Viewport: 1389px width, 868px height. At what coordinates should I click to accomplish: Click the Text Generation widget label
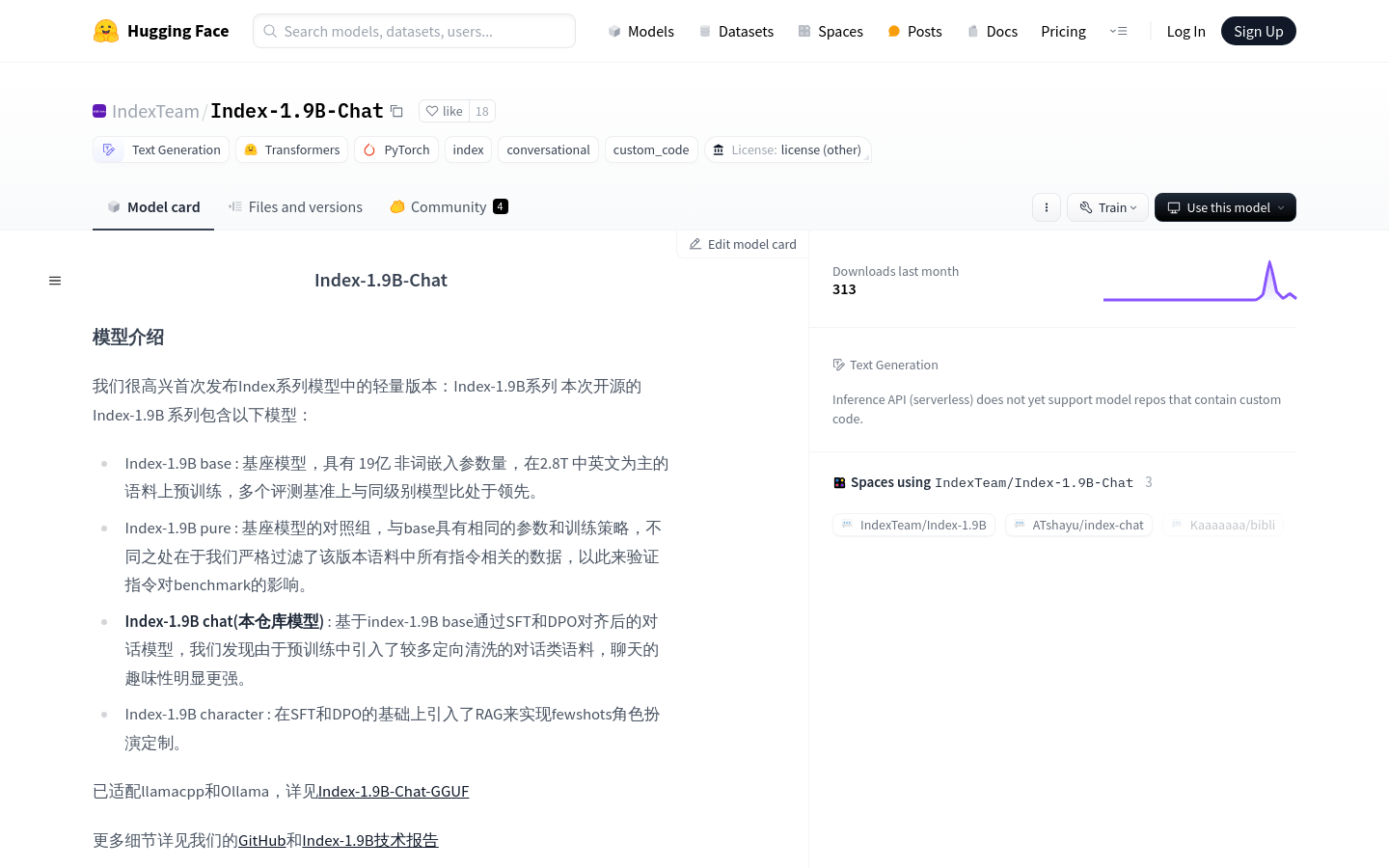tap(894, 365)
